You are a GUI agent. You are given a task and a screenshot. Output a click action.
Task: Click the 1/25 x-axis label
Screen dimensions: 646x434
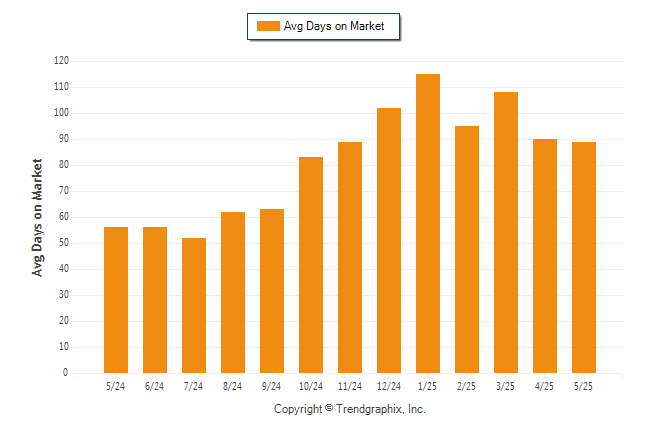click(x=427, y=386)
